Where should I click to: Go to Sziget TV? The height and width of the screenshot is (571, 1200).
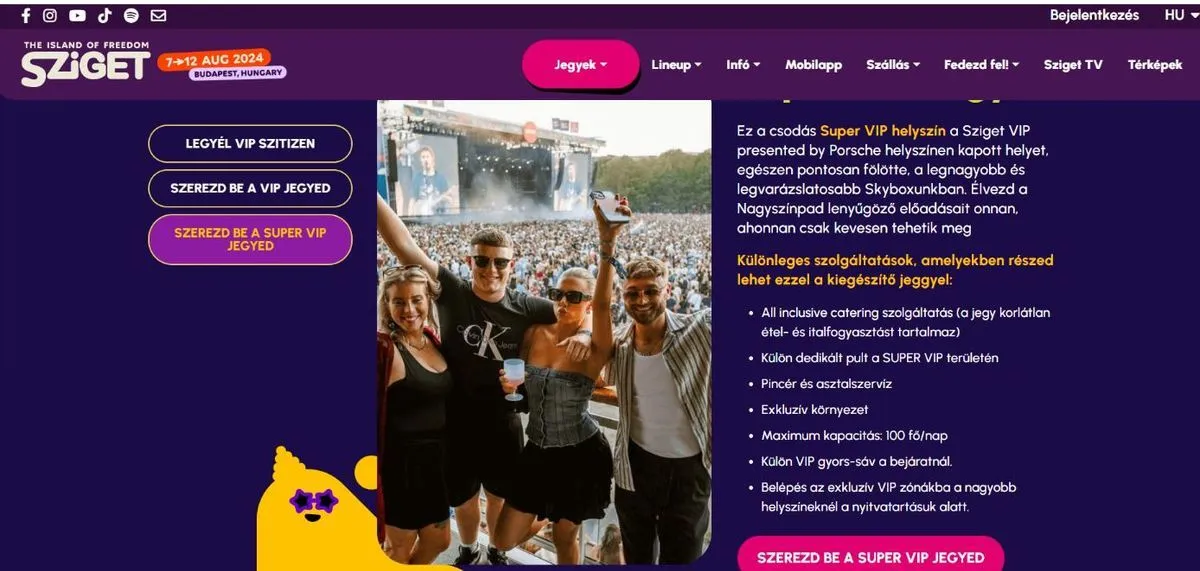[1073, 65]
